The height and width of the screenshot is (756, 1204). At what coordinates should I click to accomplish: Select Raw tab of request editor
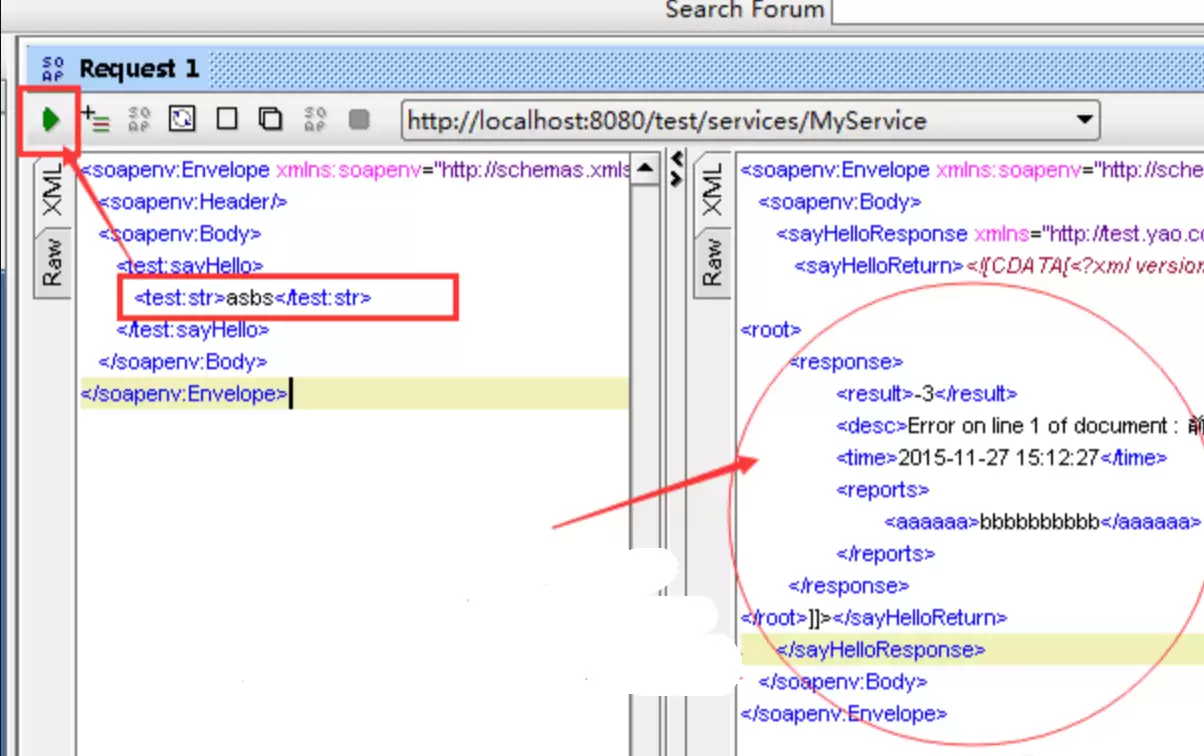click(52, 261)
